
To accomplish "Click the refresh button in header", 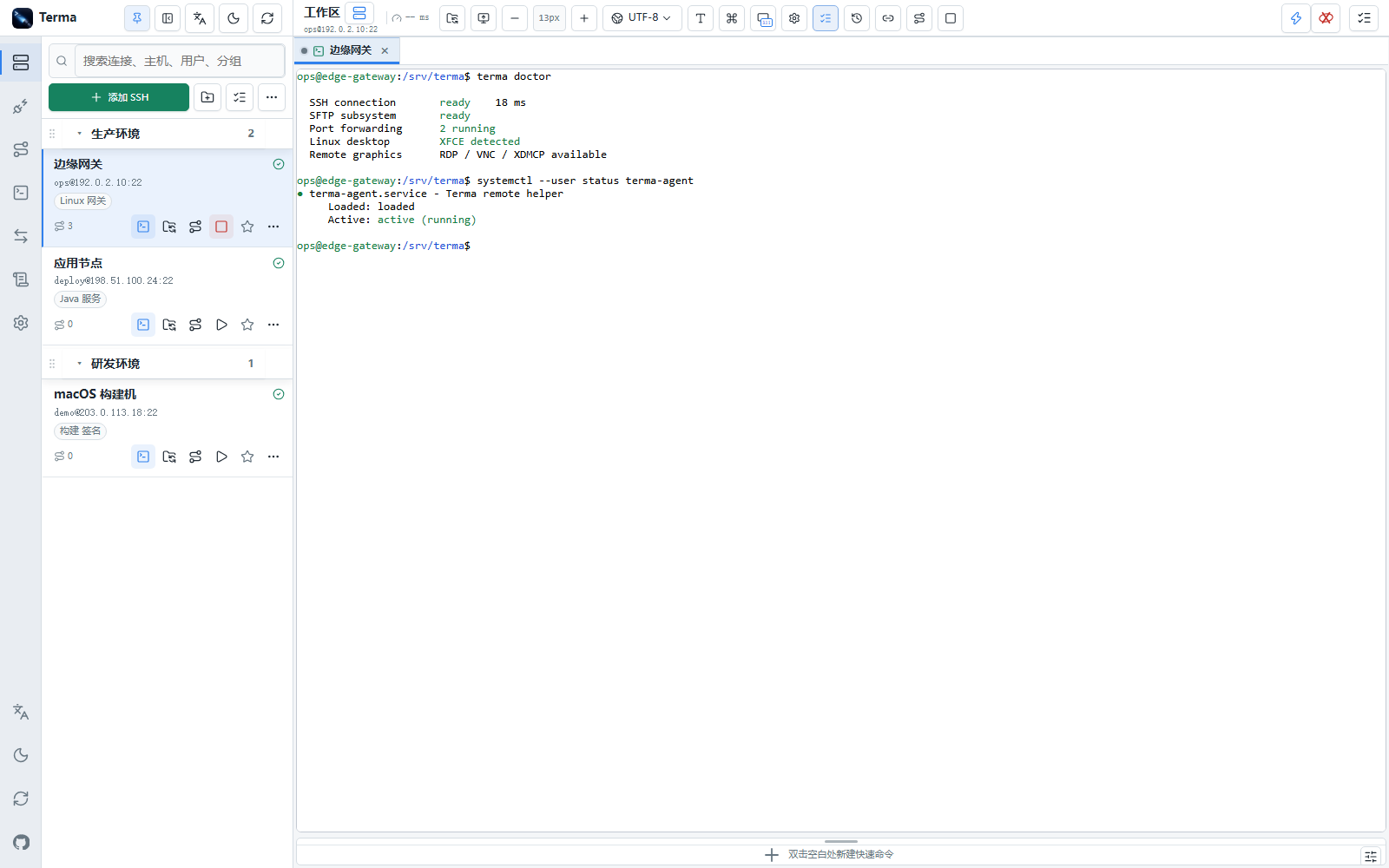I will (x=267, y=18).
